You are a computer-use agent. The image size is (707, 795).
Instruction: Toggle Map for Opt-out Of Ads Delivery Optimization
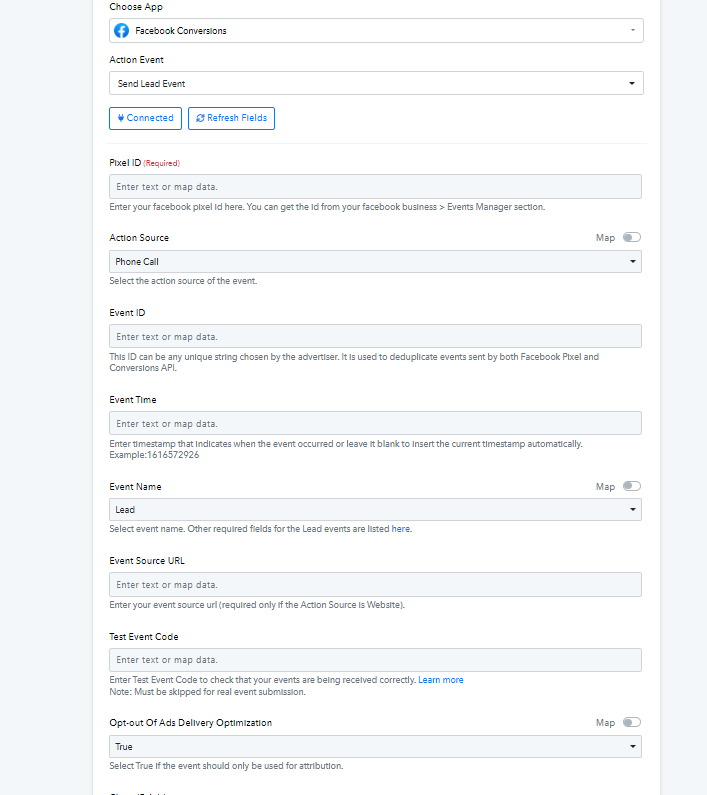(631, 723)
